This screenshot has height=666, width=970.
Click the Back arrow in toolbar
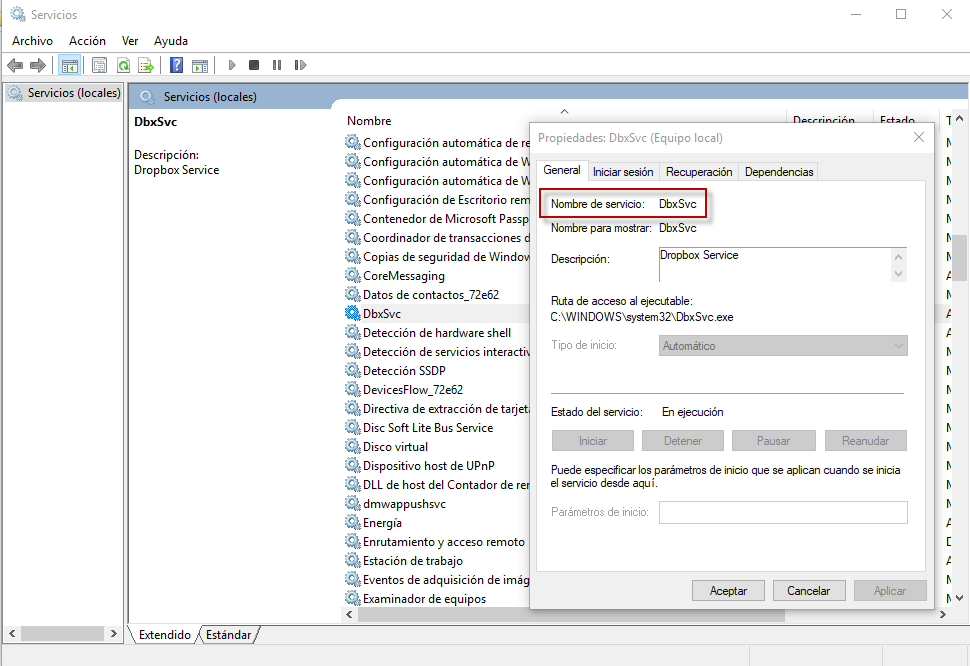[15, 65]
